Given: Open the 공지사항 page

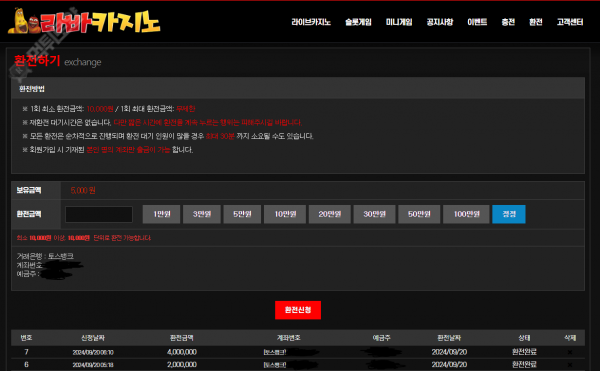Looking at the screenshot, I should (440, 22).
